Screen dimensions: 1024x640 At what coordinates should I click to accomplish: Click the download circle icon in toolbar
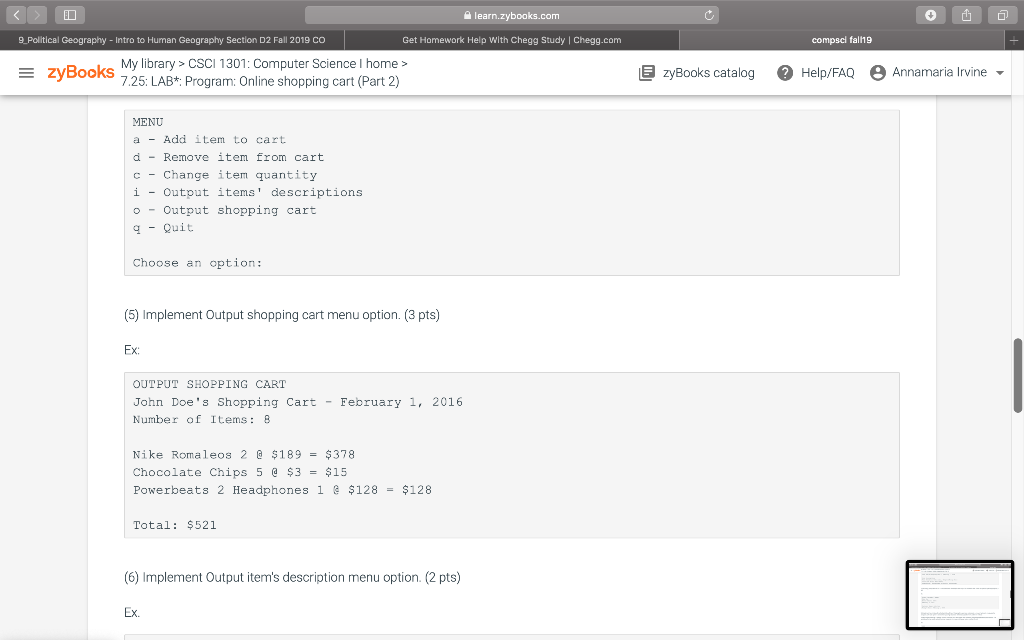pos(930,15)
